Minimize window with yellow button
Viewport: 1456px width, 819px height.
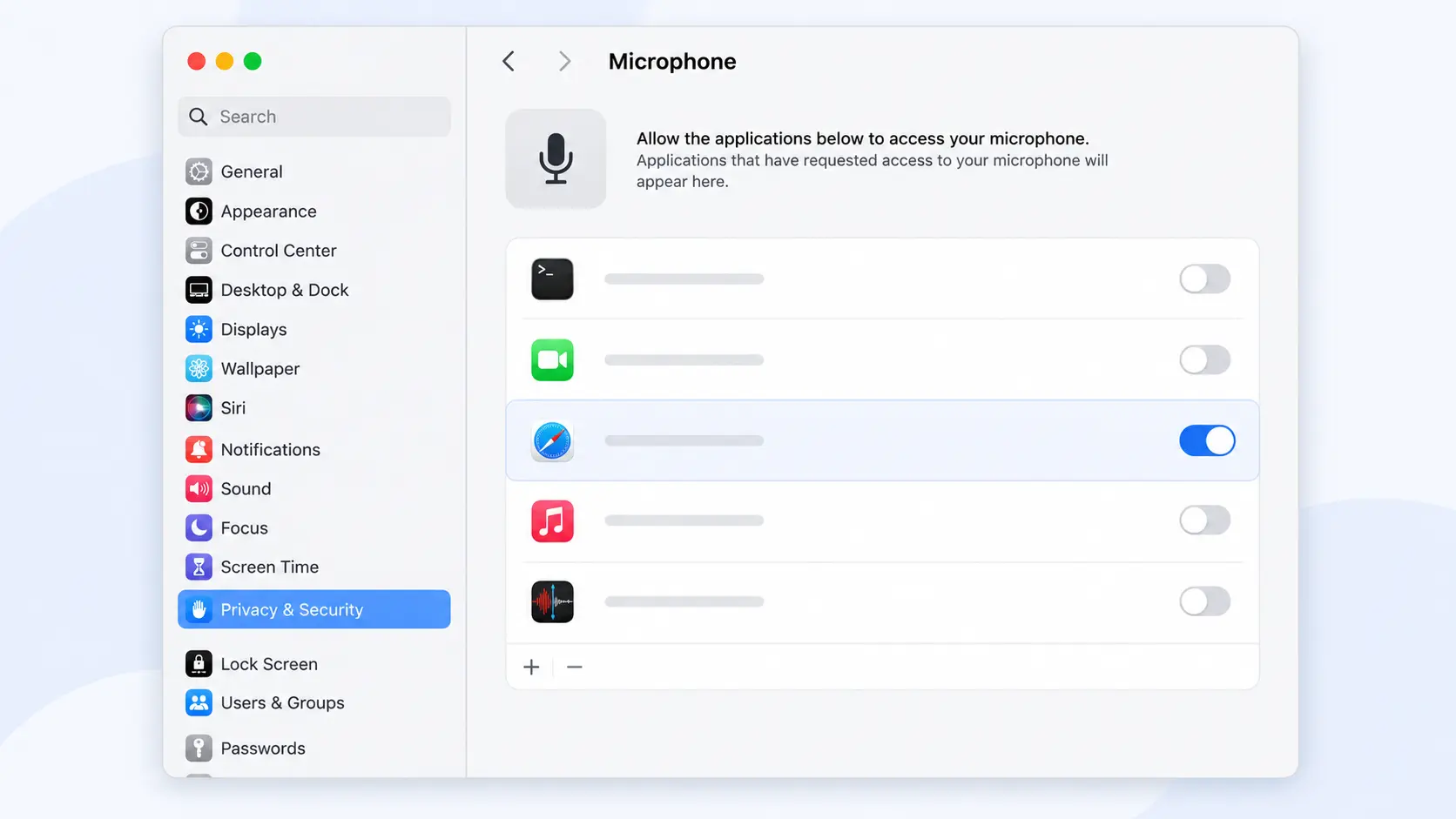click(225, 61)
